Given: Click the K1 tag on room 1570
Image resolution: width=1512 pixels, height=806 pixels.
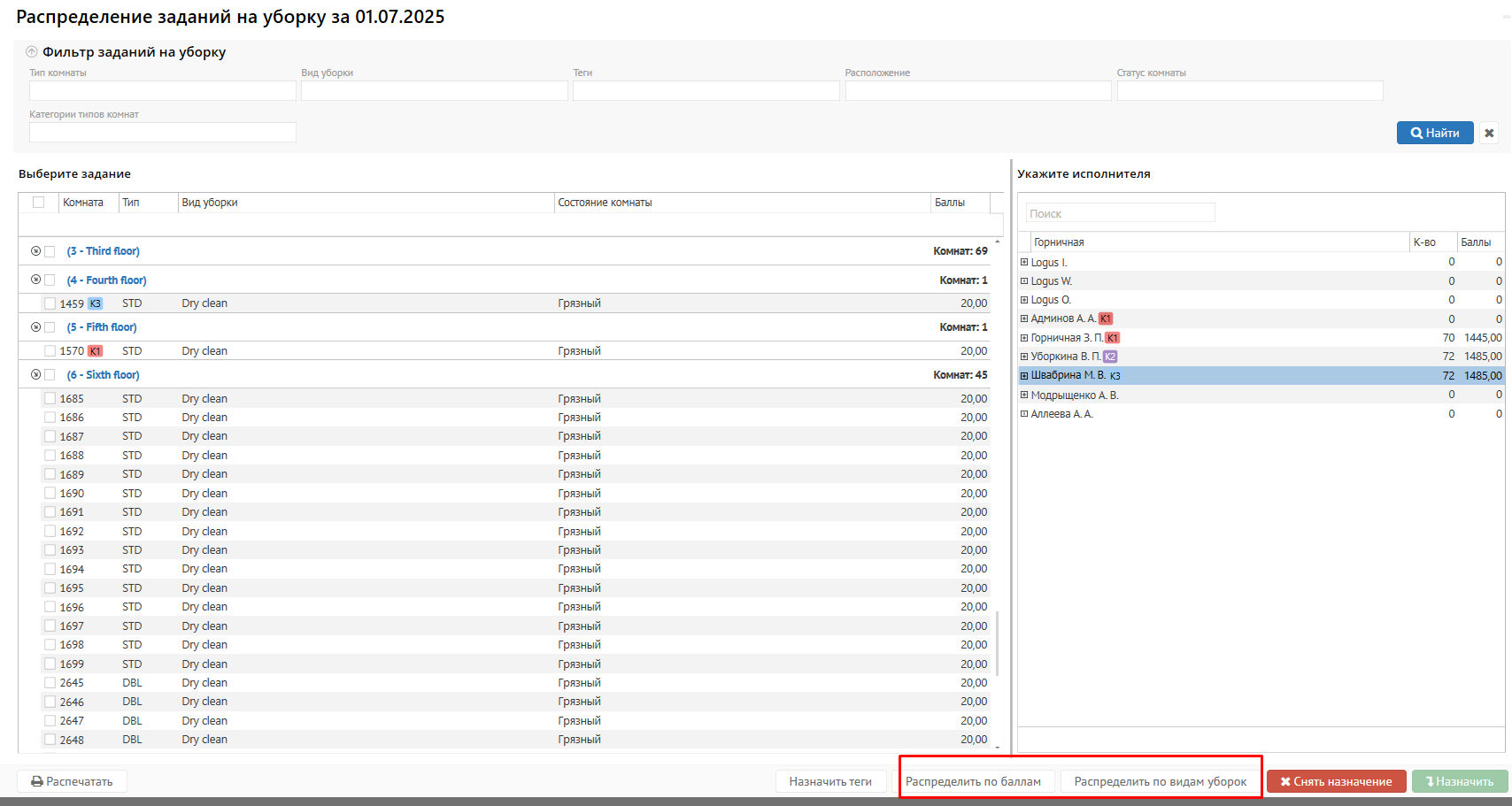Looking at the screenshot, I should point(95,351).
